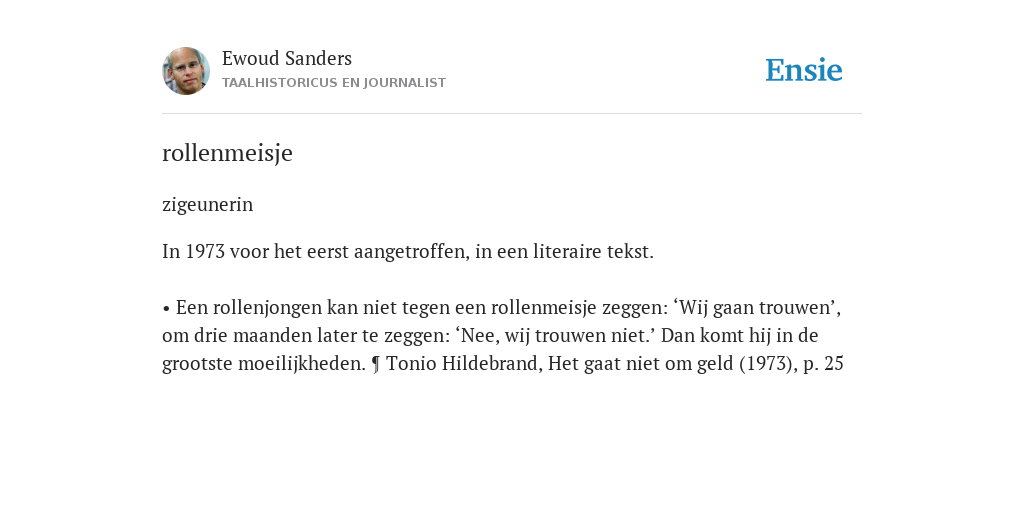Screen dimensions: 1024x512
Task: Click Ewoud Sanders' profile photo
Action: coord(186,71)
